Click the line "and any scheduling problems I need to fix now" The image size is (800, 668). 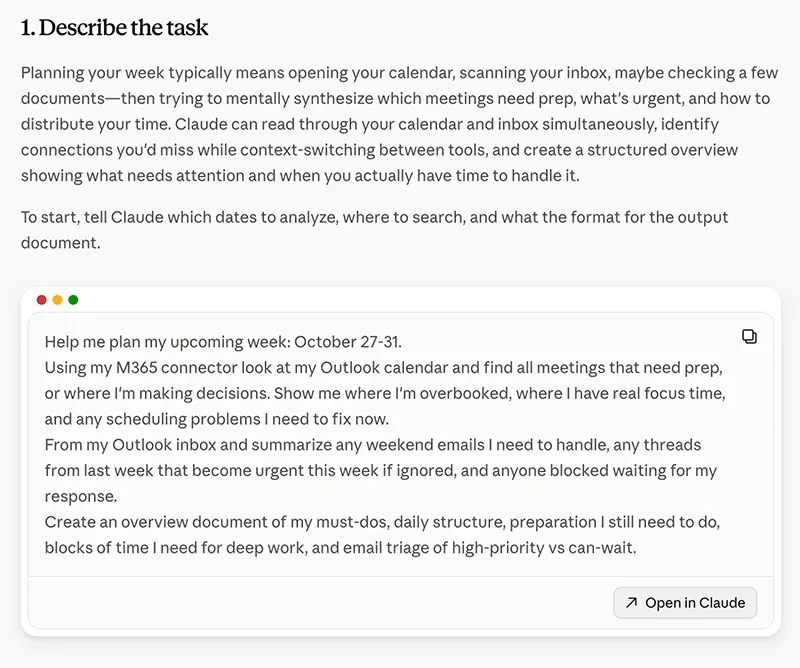tap(217, 419)
